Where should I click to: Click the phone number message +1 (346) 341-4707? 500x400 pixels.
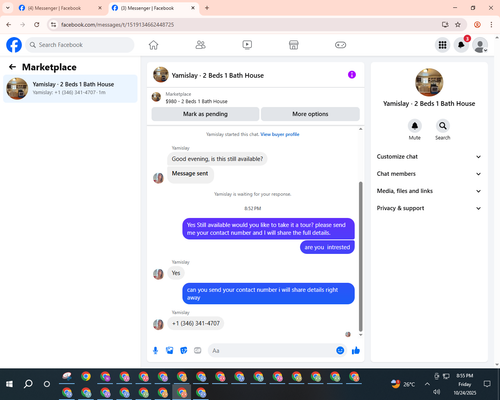(x=196, y=323)
